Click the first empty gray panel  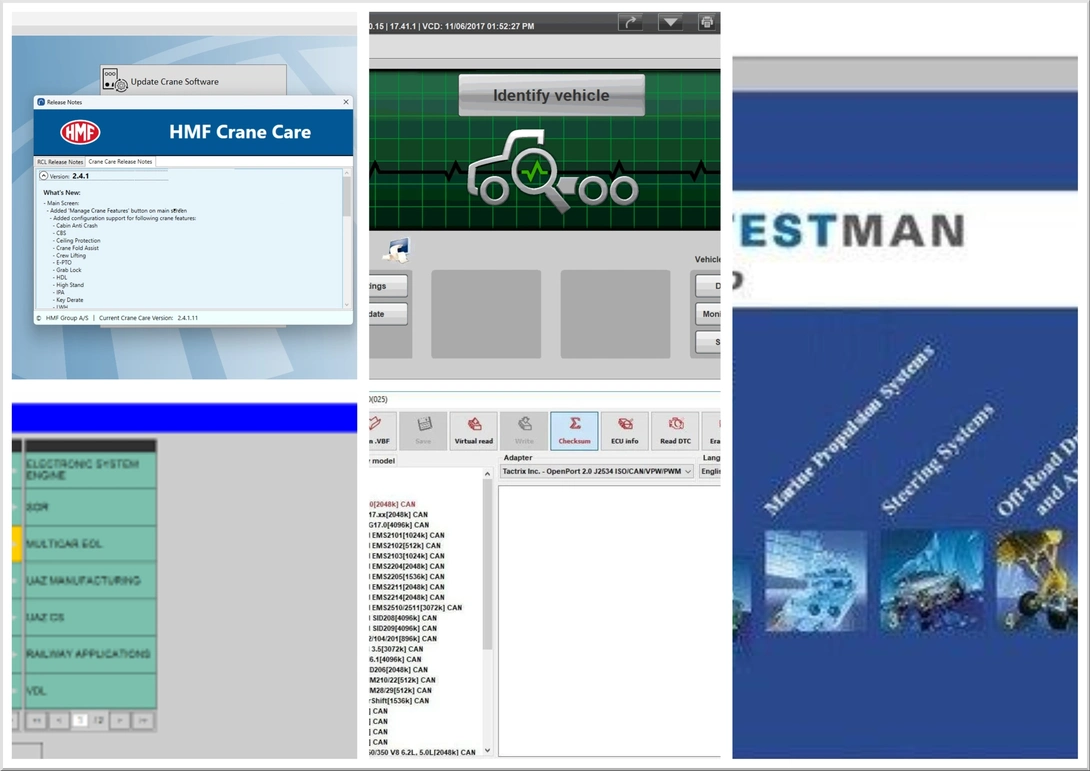tap(486, 314)
